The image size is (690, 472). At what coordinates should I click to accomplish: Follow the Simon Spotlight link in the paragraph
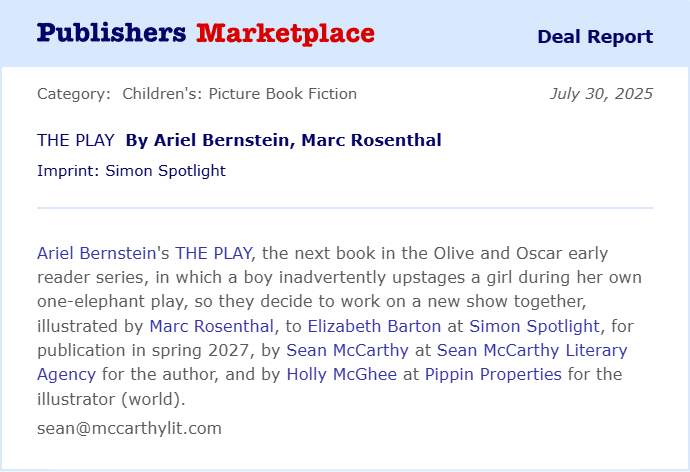coord(534,325)
